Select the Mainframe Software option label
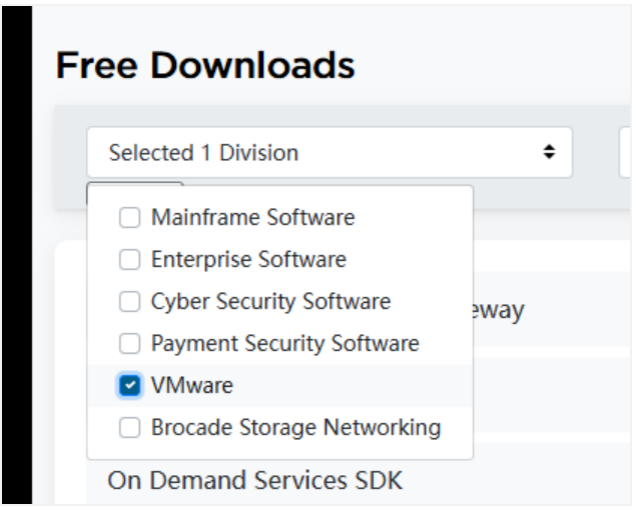The width and height of the screenshot is (636, 510). [x=253, y=217]
